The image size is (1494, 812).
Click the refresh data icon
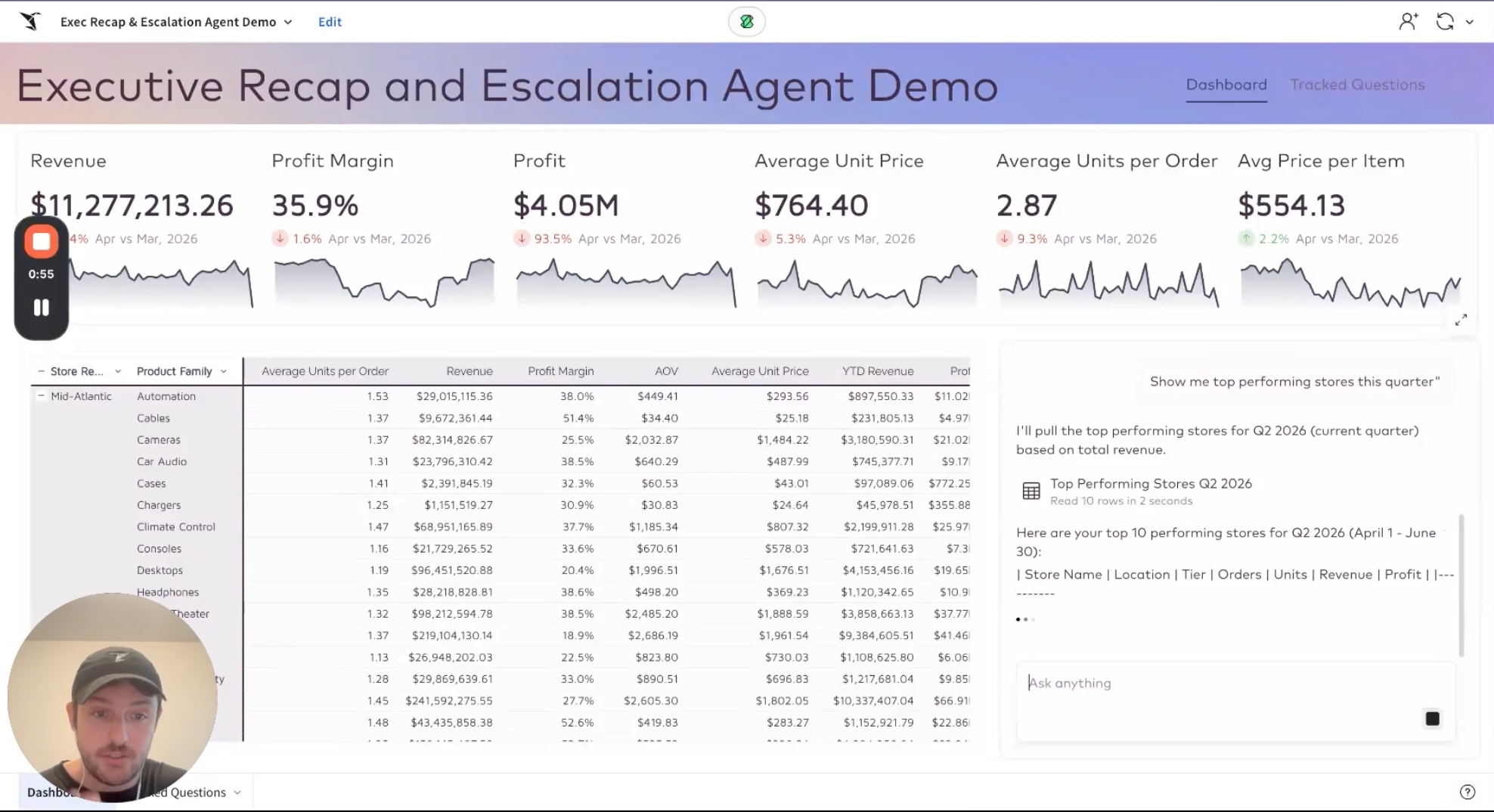1445,22
